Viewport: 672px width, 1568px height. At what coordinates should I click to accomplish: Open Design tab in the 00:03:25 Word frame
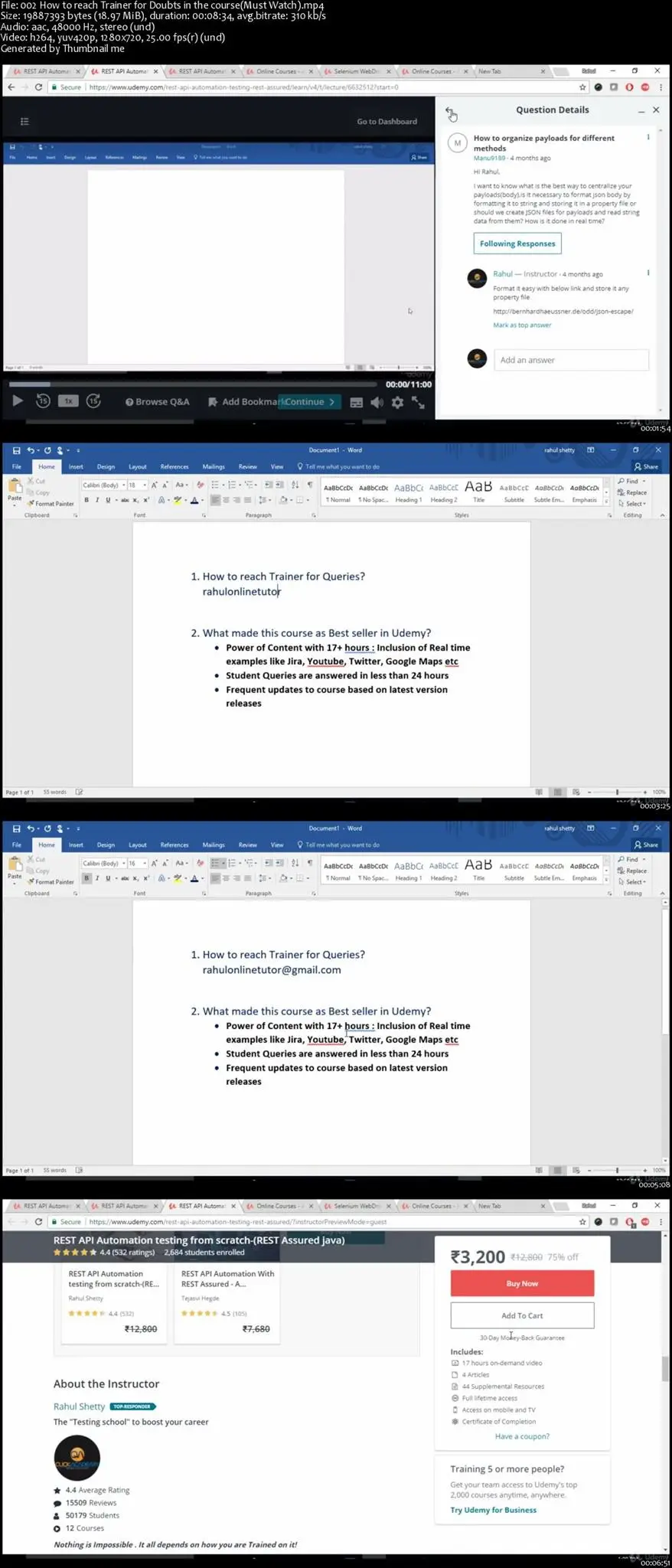point(106,466)
